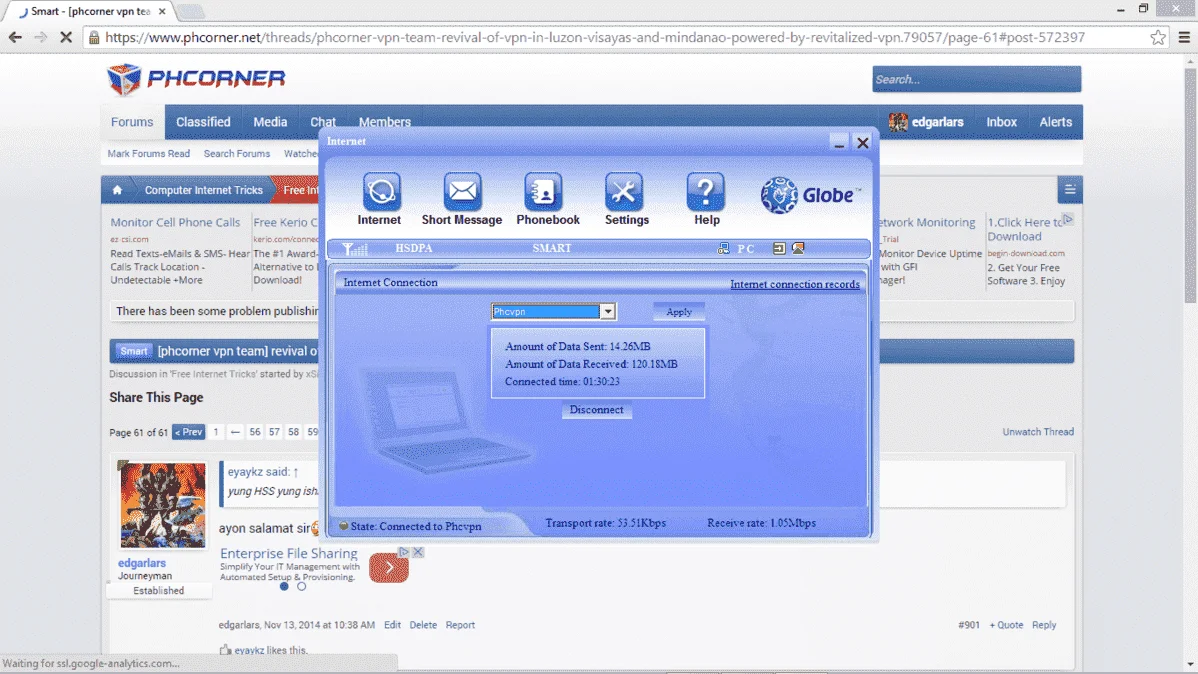1198x674 pixels.
Task: Open the Monitor Cell Phone Calls ad
Action: point(175,222)
